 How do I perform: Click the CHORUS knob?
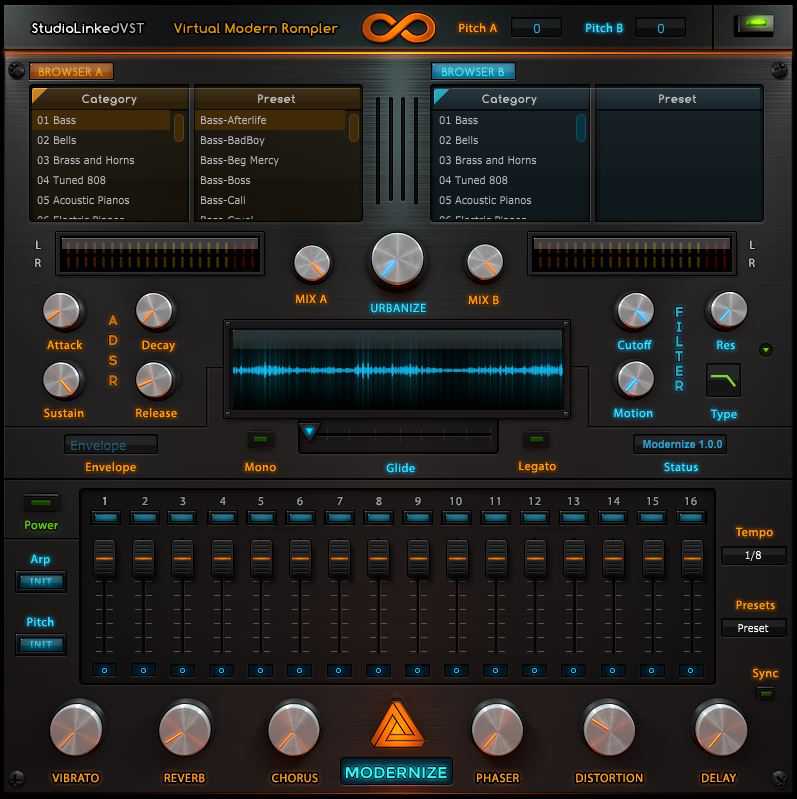294,731
